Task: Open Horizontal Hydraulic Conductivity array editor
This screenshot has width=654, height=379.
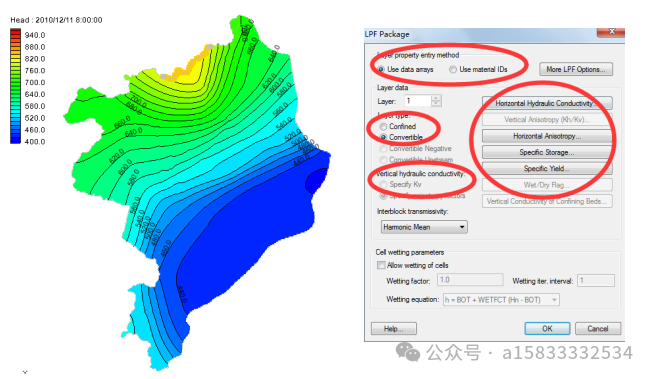Action: pyautogui.click(x=547, y=103)
